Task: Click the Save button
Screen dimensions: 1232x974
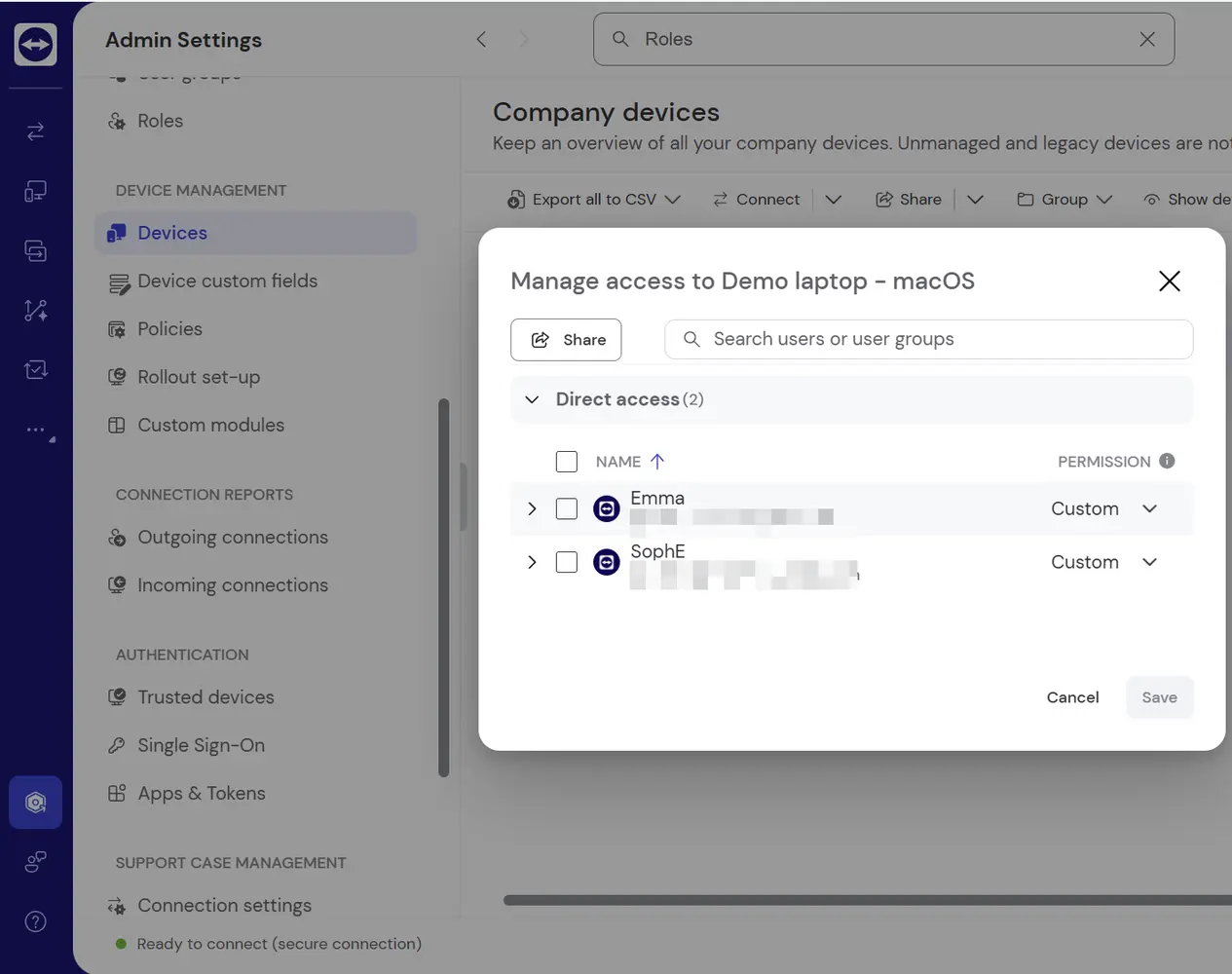Action: click(x=1159, y=697)
